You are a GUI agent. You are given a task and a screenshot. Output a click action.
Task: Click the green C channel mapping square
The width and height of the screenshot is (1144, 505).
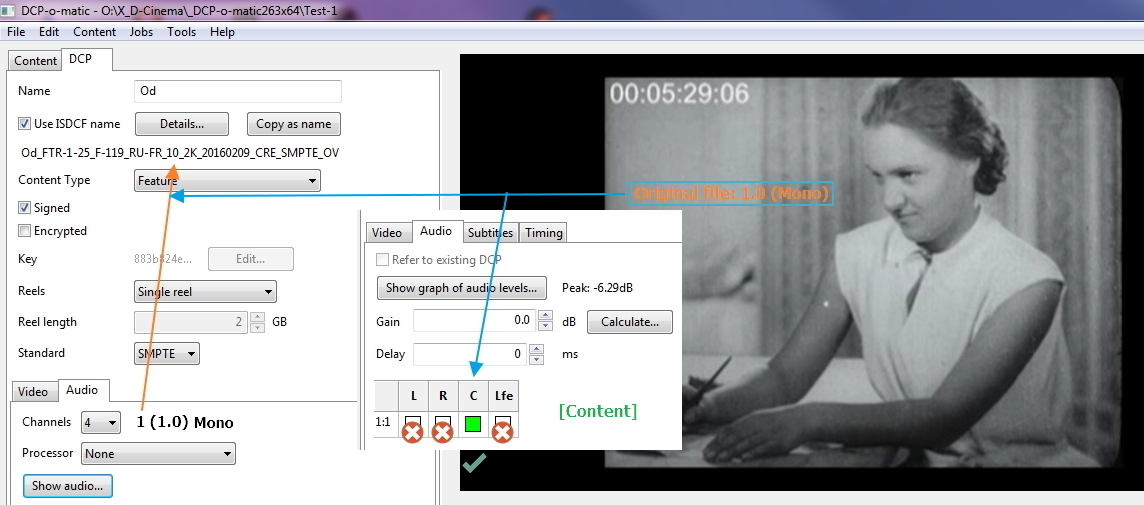pos(473,424)
